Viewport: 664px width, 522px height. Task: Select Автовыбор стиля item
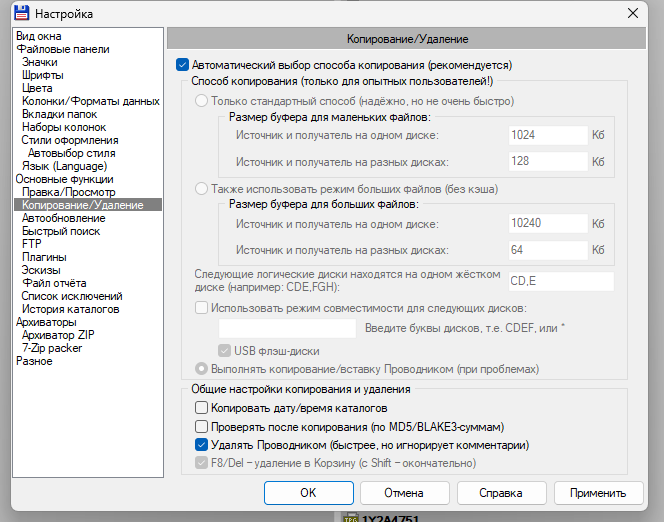click(x=72, y=153)
